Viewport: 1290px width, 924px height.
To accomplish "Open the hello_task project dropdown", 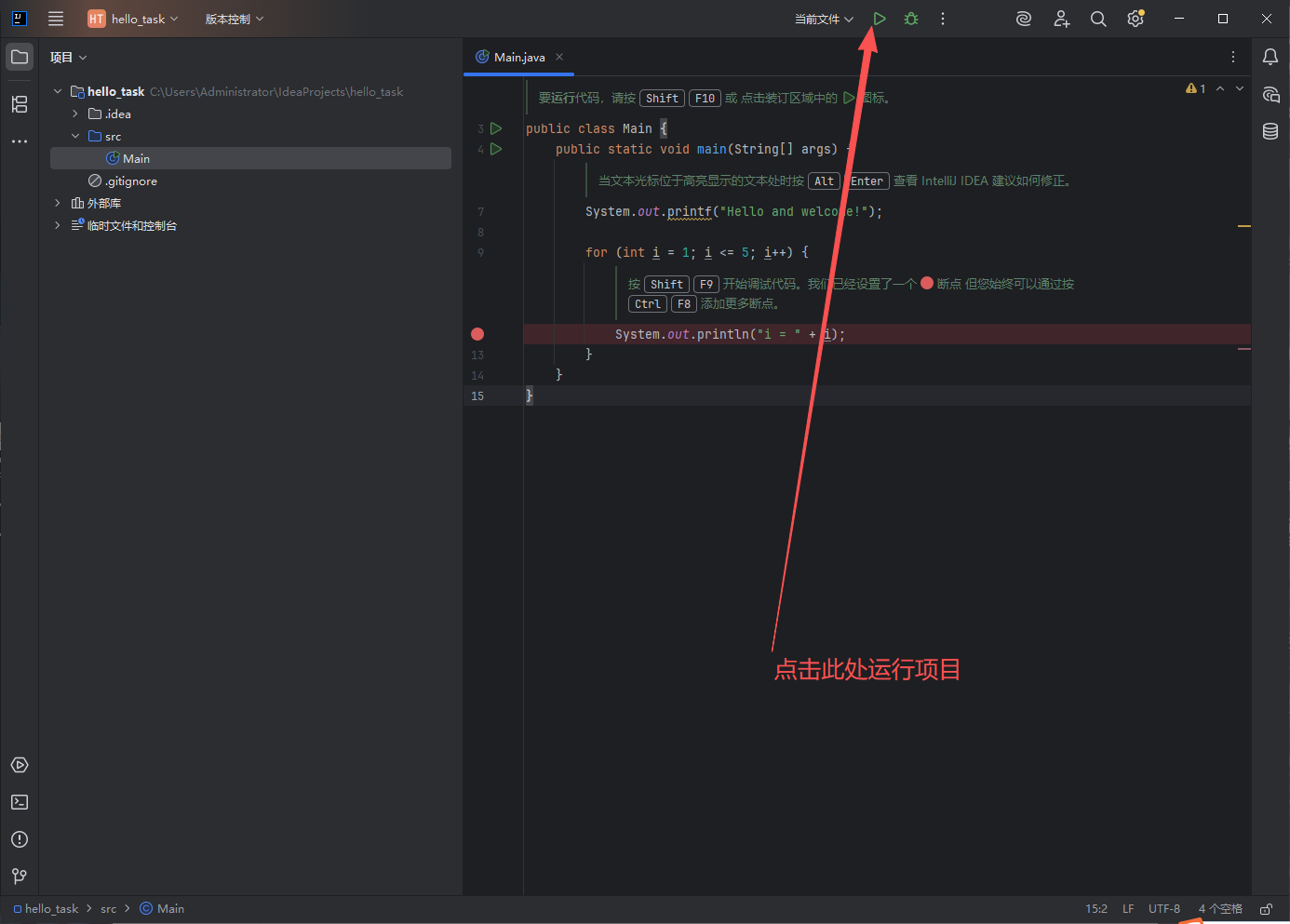I will 133,19.
